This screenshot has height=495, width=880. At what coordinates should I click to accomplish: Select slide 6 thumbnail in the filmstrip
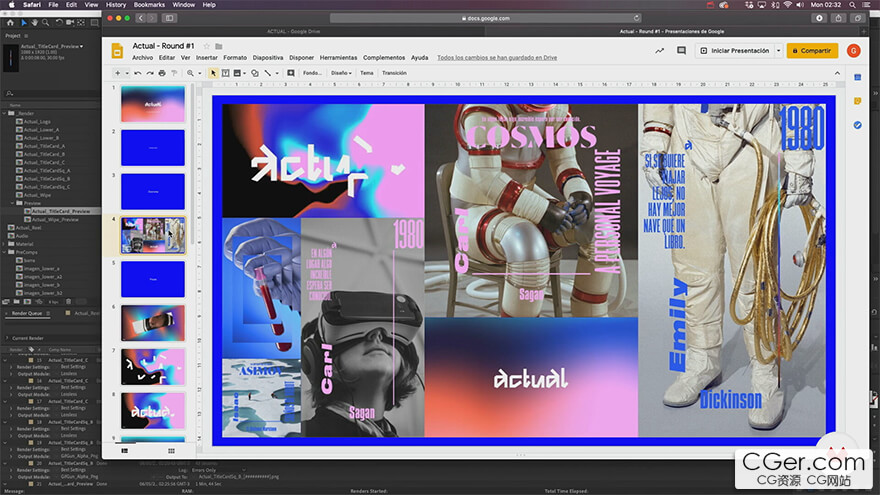(x=153, y=323)
